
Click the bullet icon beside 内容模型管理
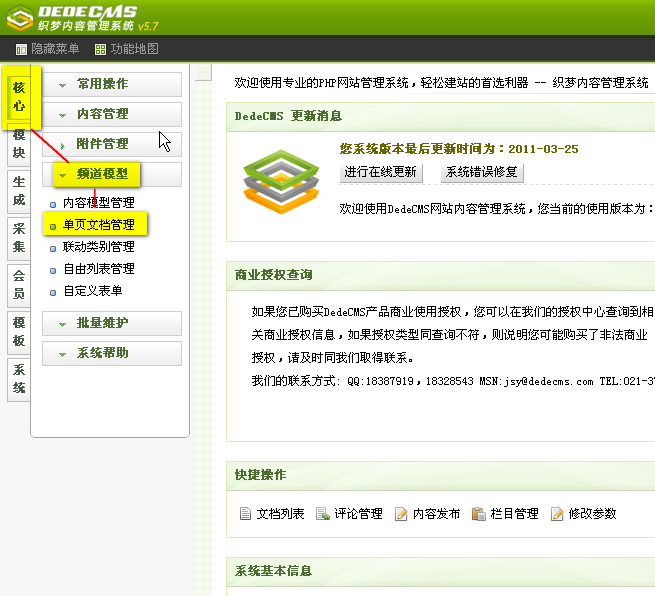point(53,205)
